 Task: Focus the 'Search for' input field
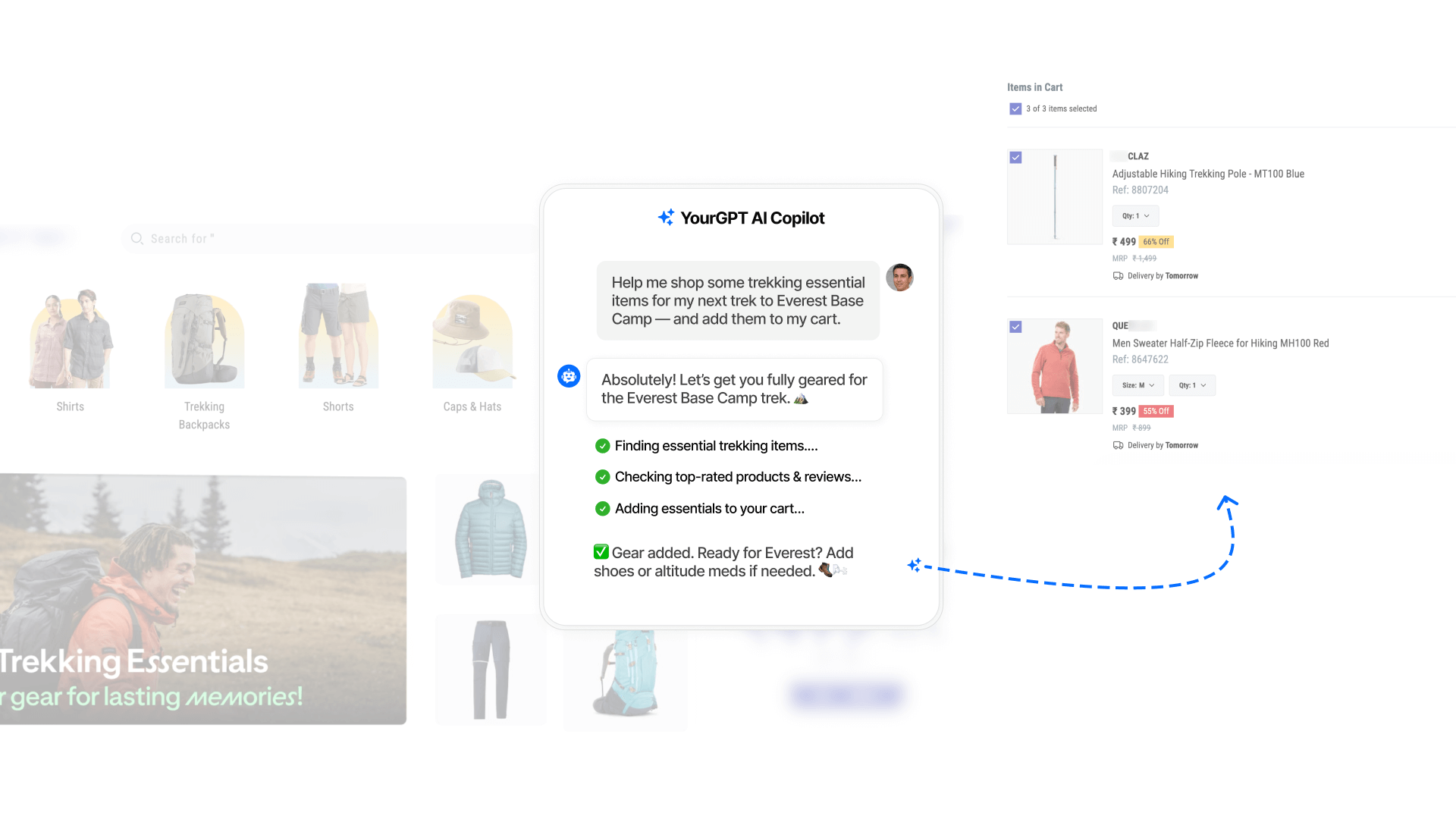click(x=331, y=239)
